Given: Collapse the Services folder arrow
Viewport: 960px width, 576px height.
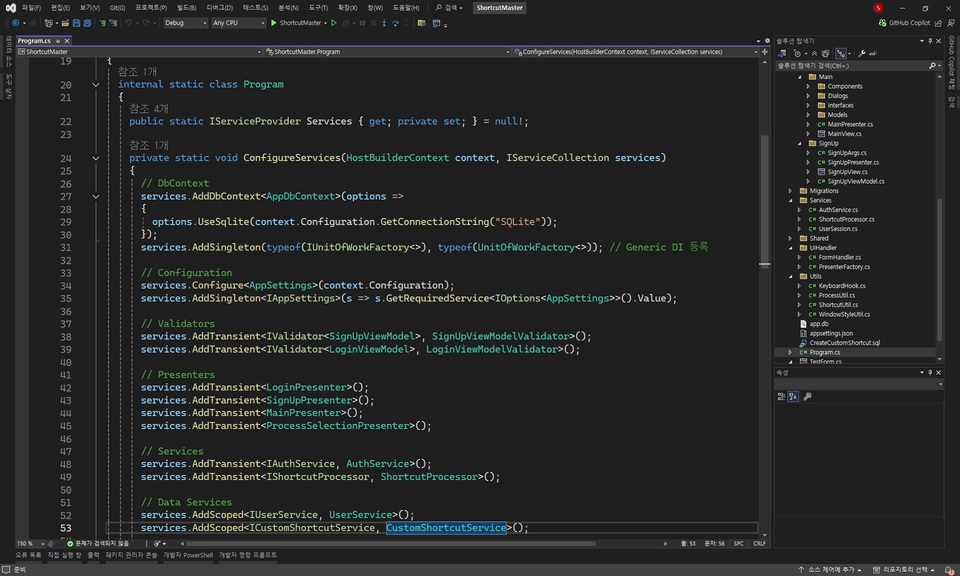Looking at the screenshot, I should point(790,200).
